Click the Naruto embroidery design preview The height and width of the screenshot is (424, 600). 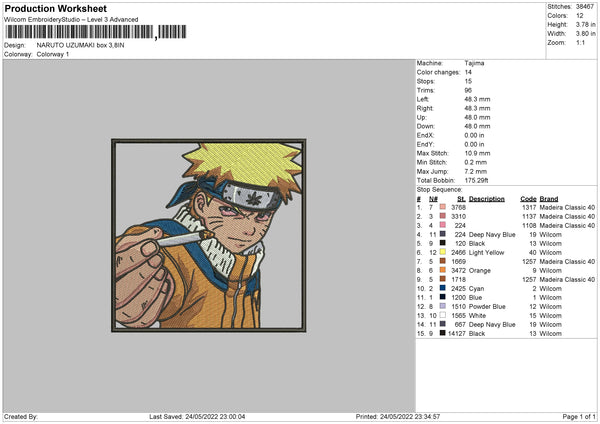click(x=209, y=235)
